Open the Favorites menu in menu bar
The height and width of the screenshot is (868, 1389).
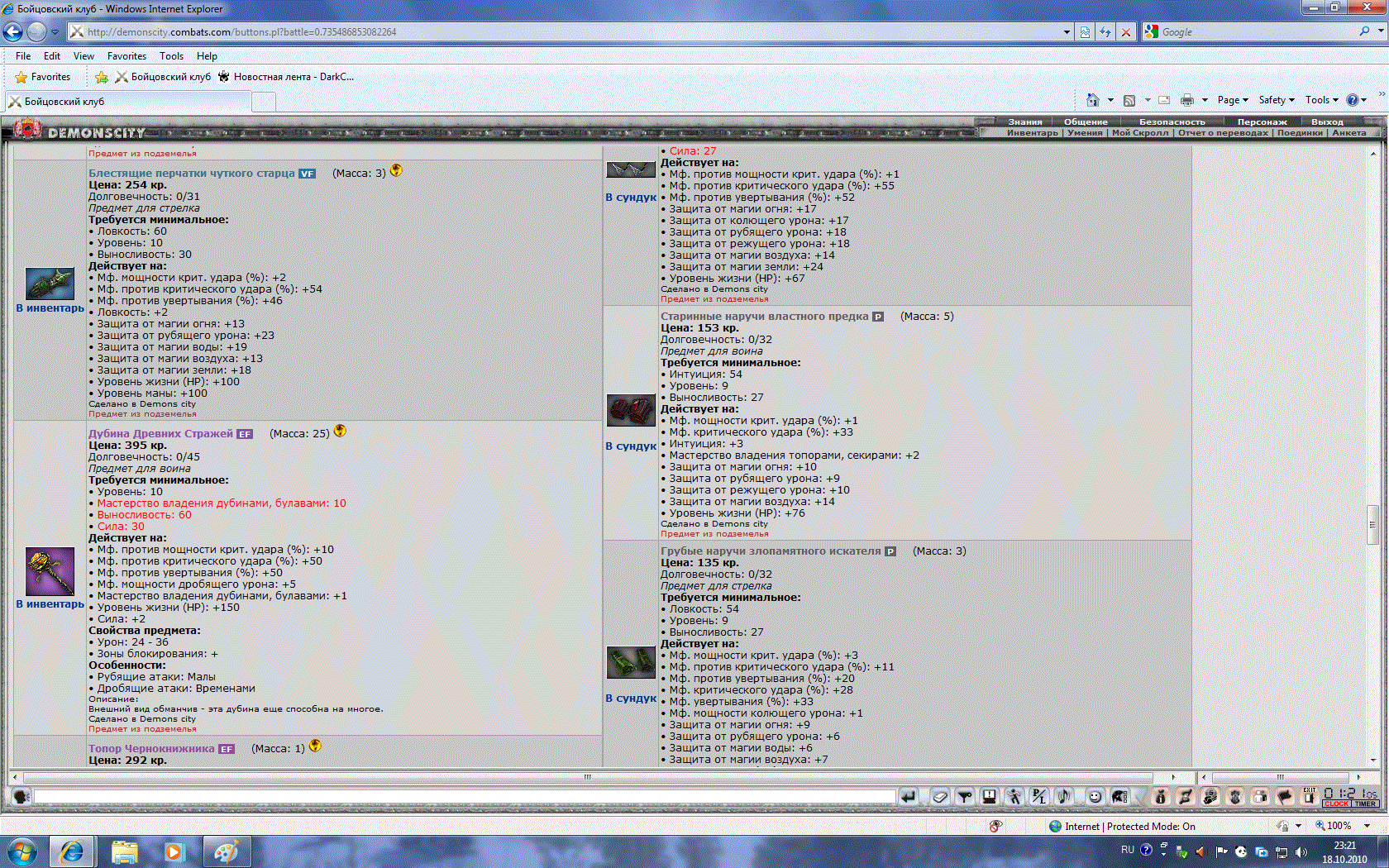[x=126, y=56]
